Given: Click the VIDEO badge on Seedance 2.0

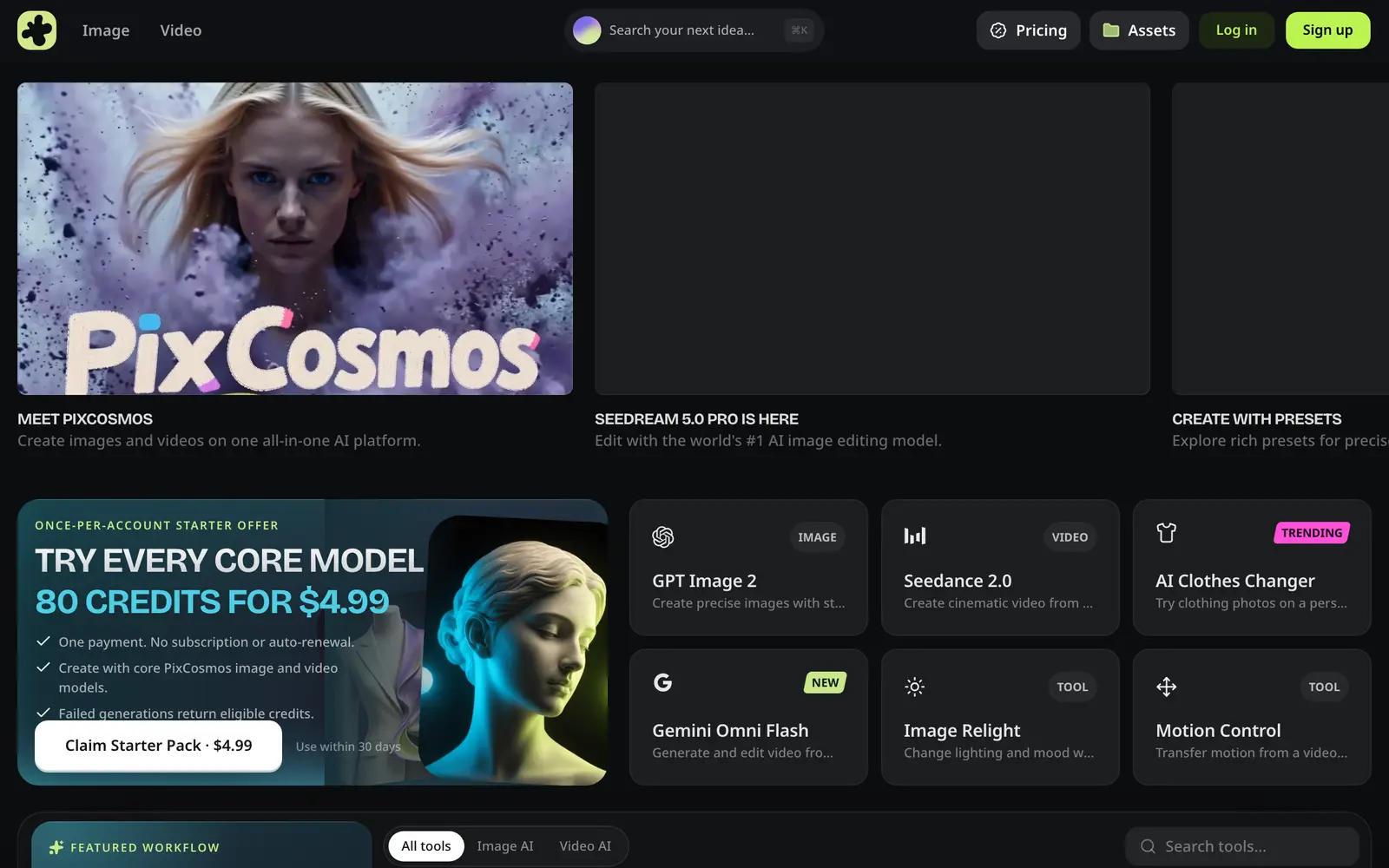Looking at the screenshot, I should (1070, 537).
